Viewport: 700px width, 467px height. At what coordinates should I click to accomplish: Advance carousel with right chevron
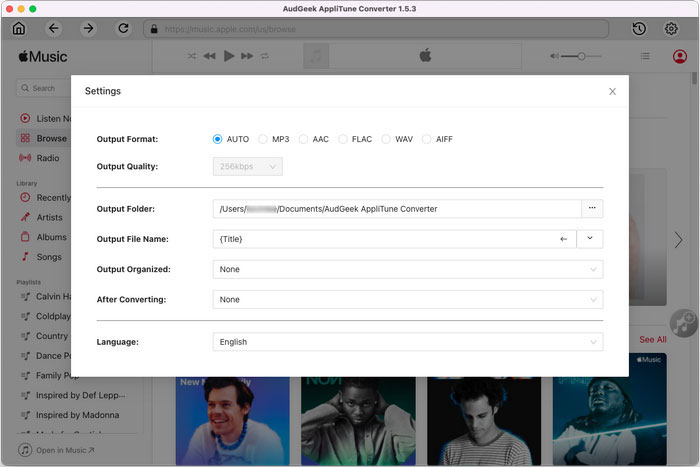(x=679, y=240)
